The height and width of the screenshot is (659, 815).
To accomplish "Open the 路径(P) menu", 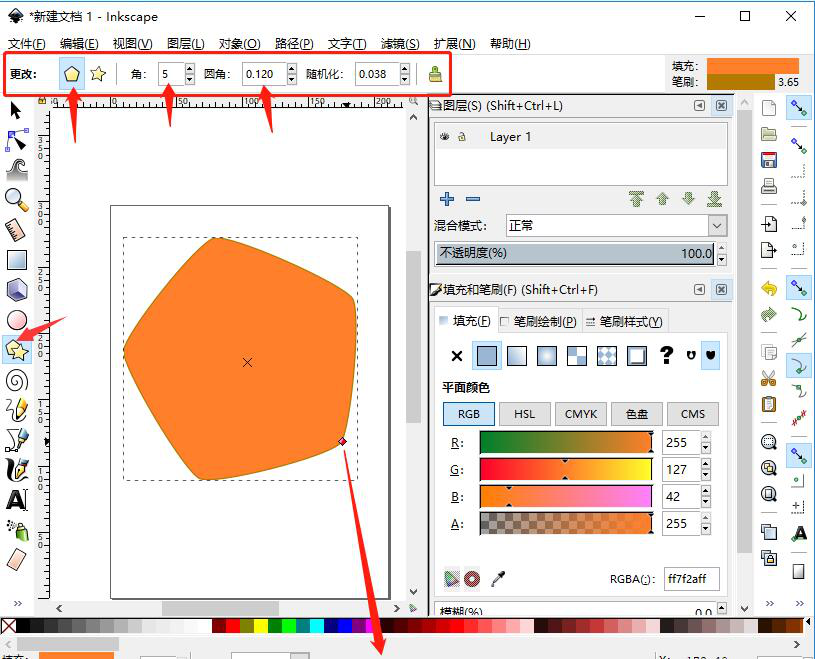I will 294,44.
